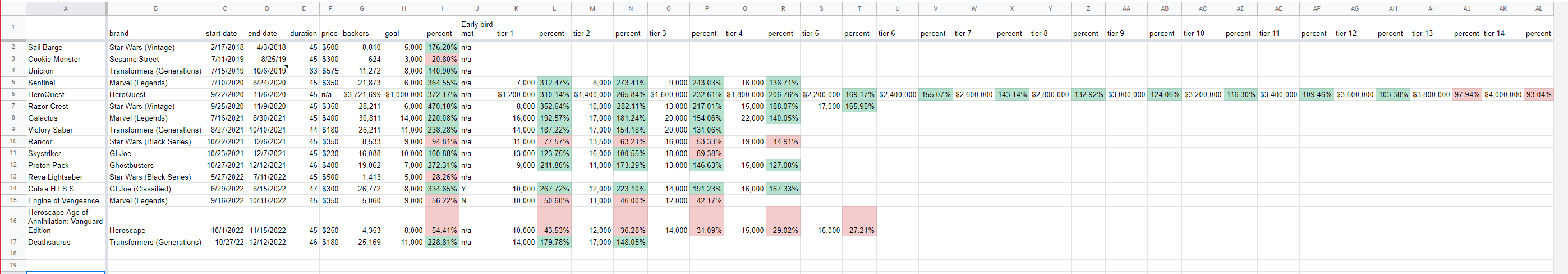Click the 'Heroscape Age of Annihilation' cell

[66, 221]
